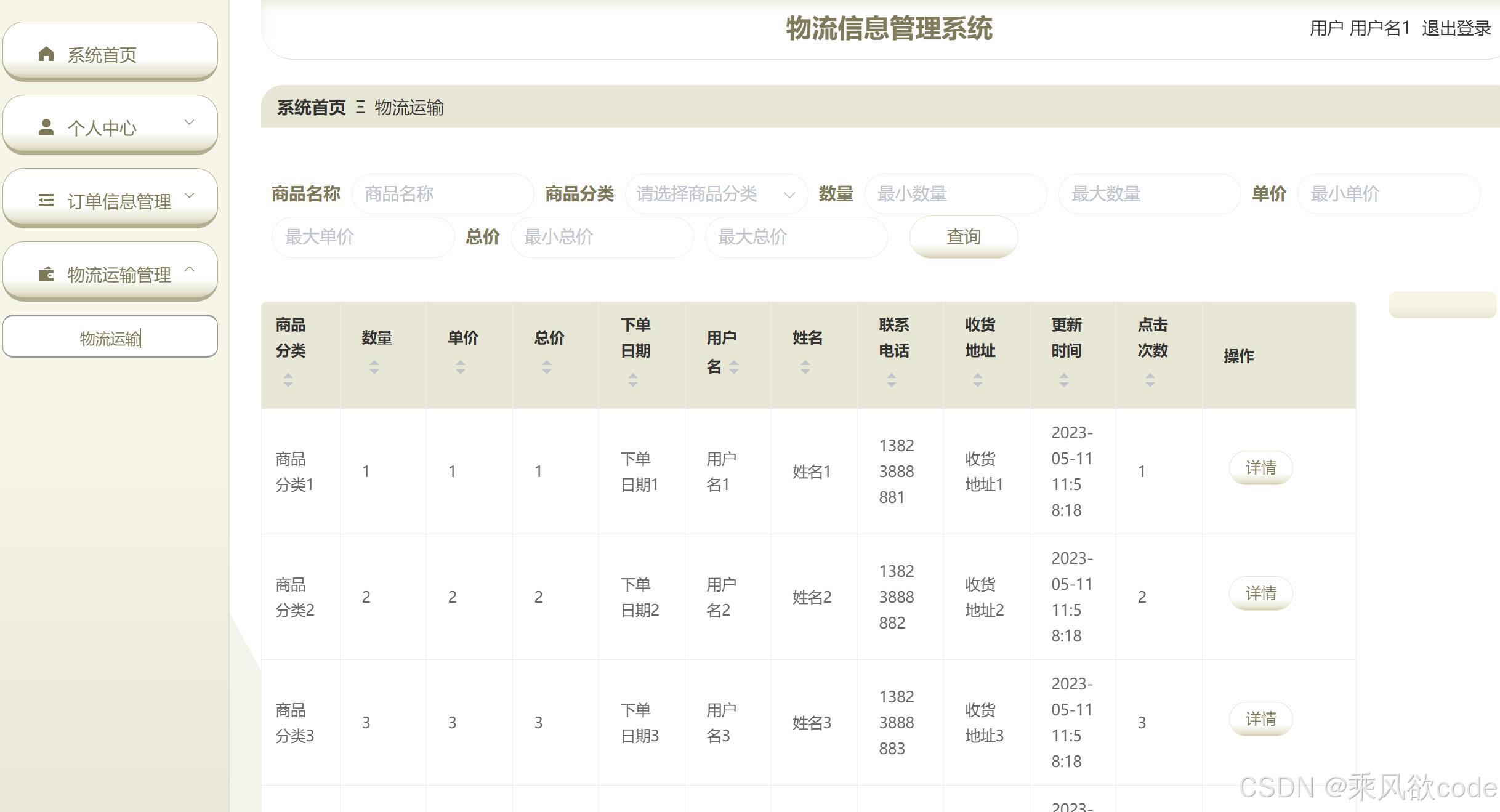This screenshot has width=1500, height=812.
Task: Sort table by 单价 column sort arrows
Action: click(460, 368)
